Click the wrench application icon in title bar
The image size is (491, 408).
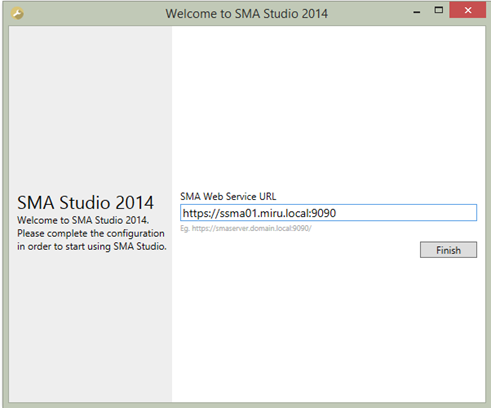(17, 14)
